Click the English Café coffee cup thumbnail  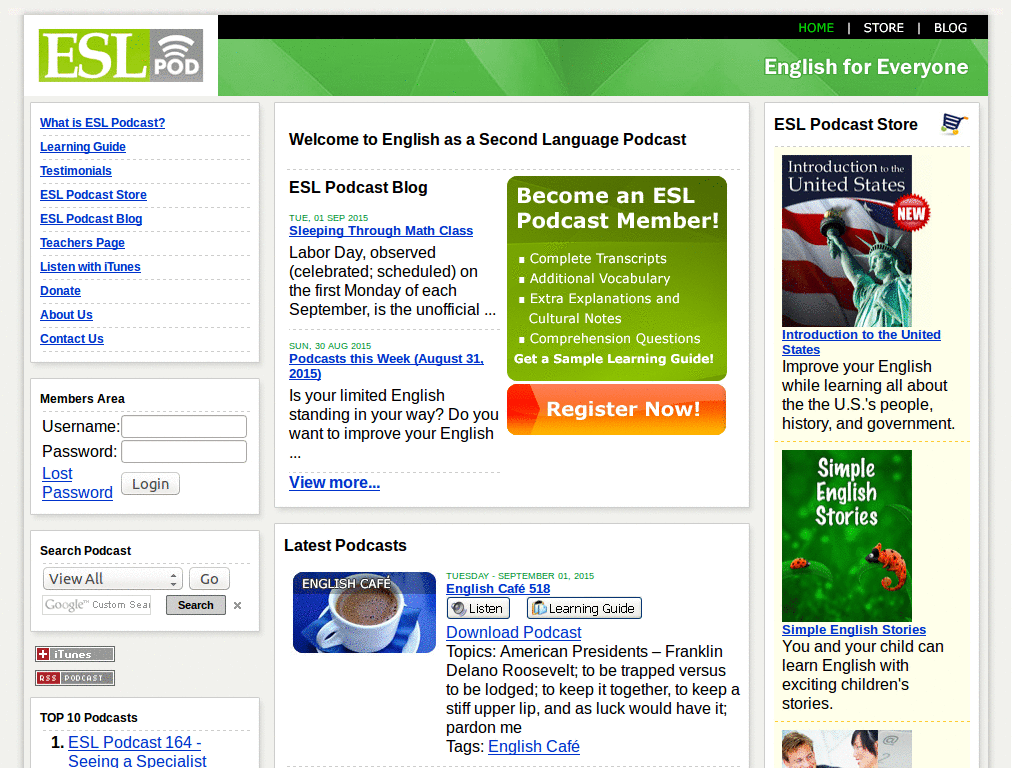[x=364, y=613]
